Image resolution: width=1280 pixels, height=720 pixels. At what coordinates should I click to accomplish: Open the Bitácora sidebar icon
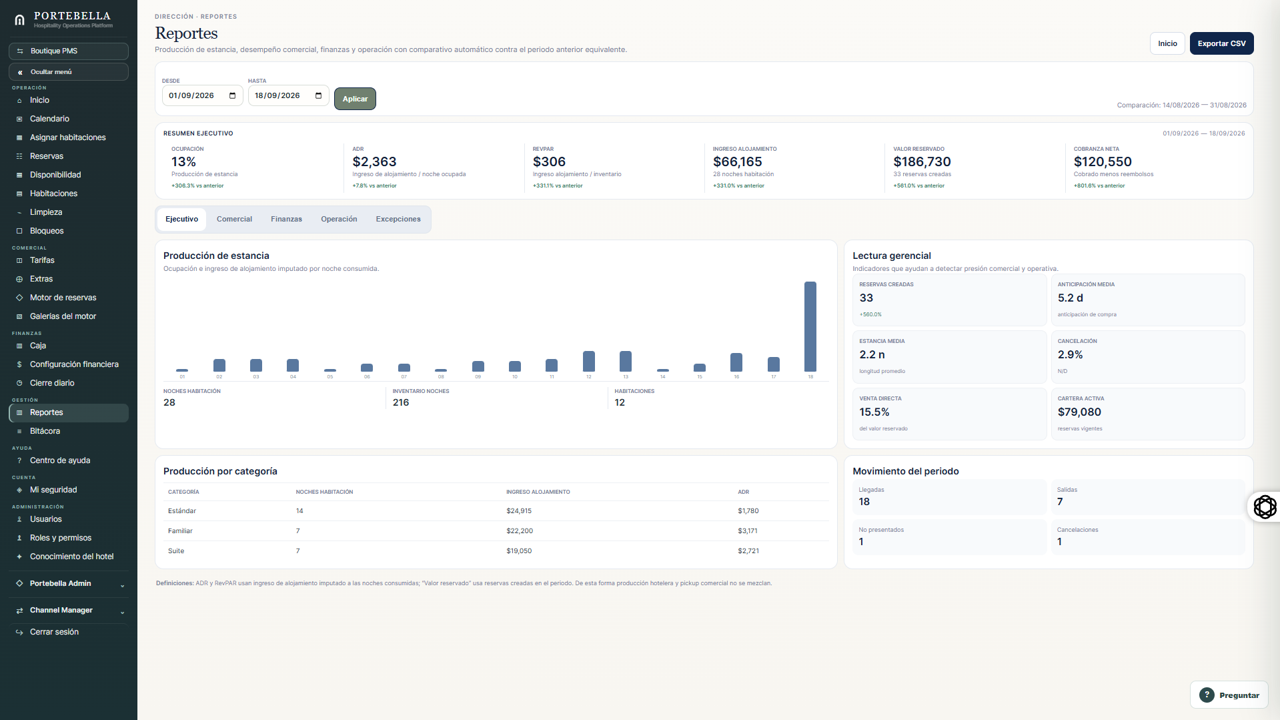pyautogui.click(x=19, y=431)
